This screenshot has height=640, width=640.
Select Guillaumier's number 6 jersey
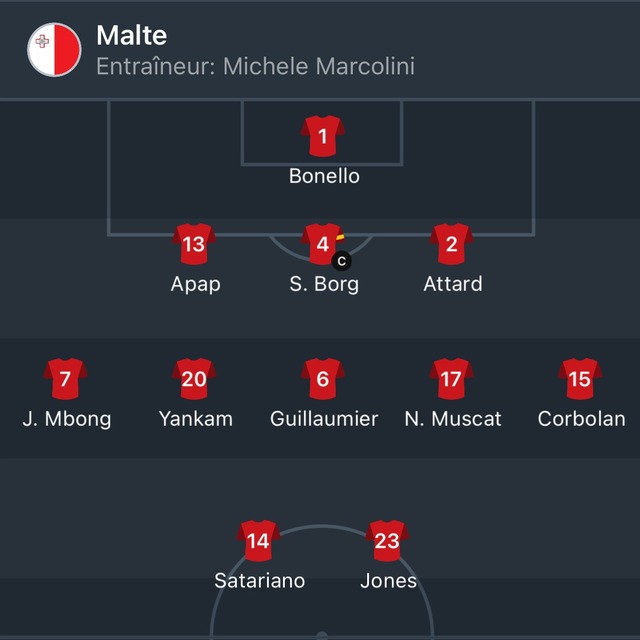pos(323,379)
